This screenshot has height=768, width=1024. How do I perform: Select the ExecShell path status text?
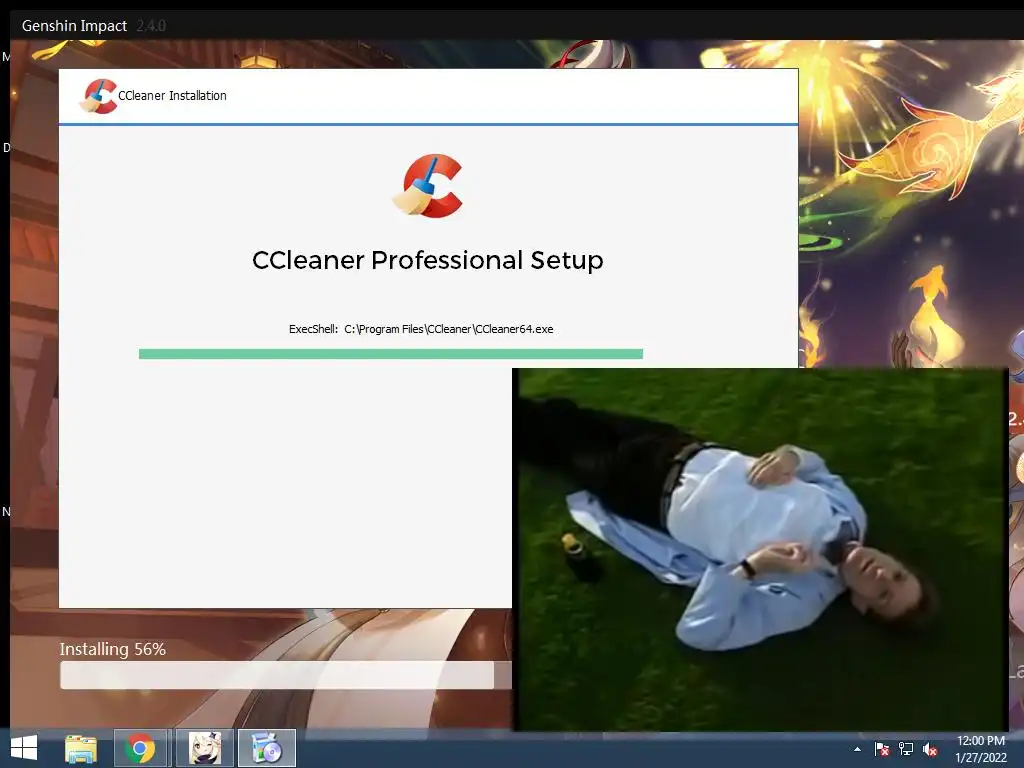pos(421,329)
